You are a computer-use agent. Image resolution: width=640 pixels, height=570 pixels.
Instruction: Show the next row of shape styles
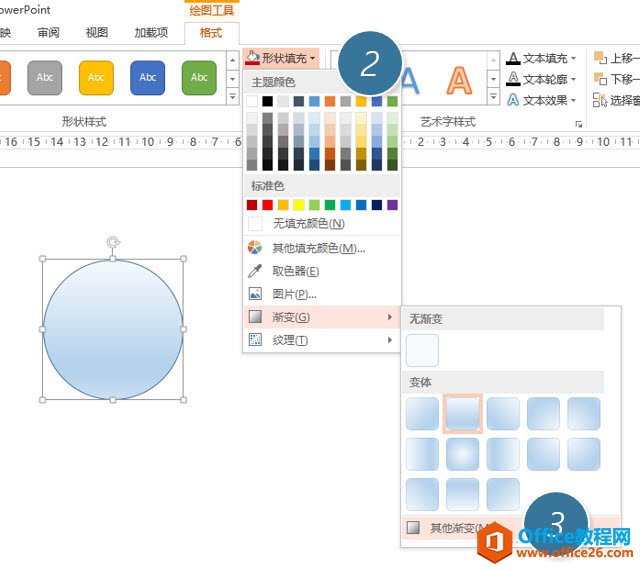[x=232, y=79]
